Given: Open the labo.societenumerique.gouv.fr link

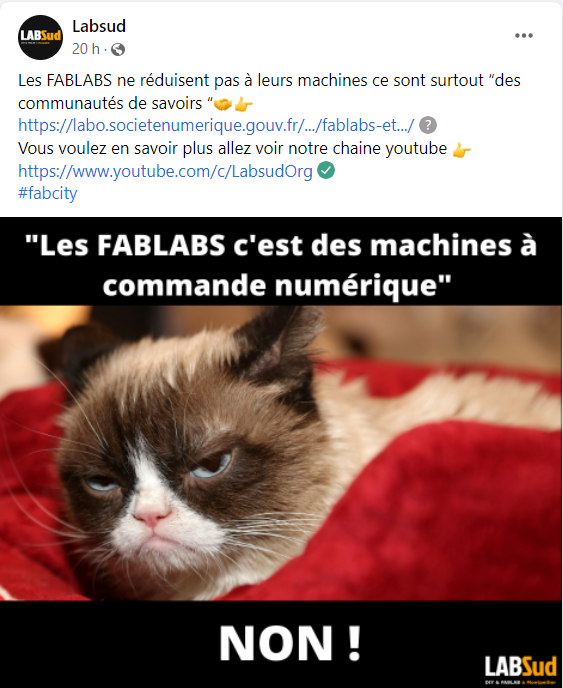Looking at the screenshot, I should point(216,125).
